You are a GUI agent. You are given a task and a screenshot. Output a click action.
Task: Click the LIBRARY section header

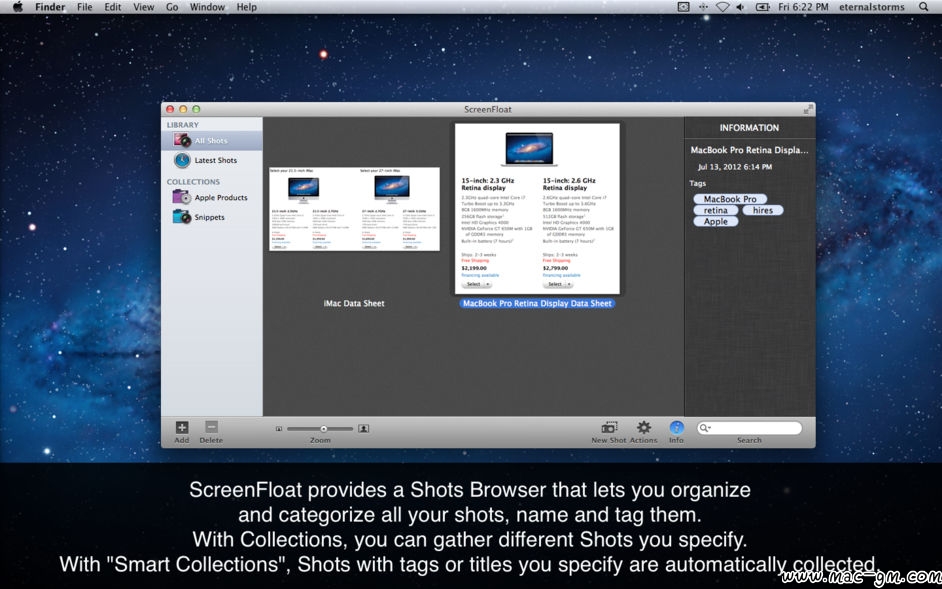point(183,125)
